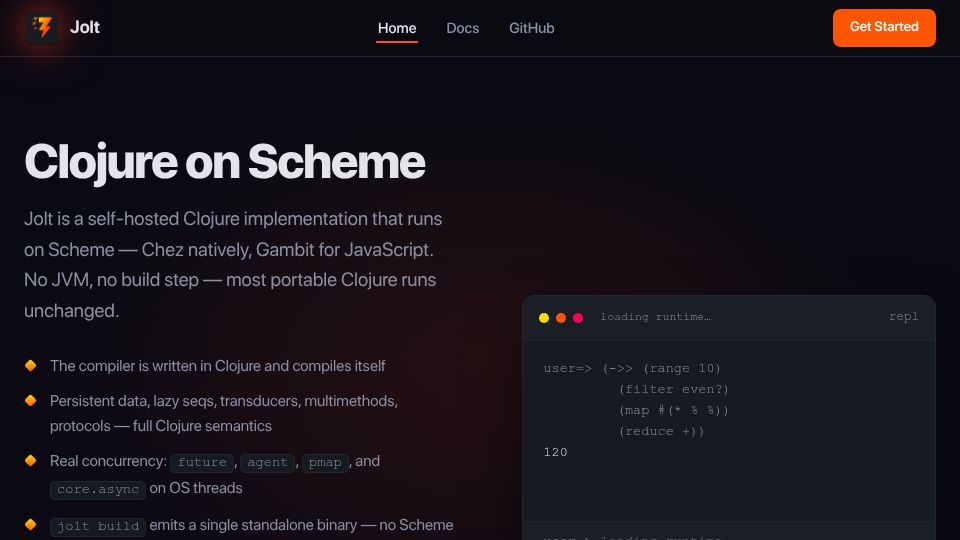The image size is (960, 540).
Task: Click the diamond bullet beside 'jolt build'
Action: pyautogui.click(x=30, y=525)
